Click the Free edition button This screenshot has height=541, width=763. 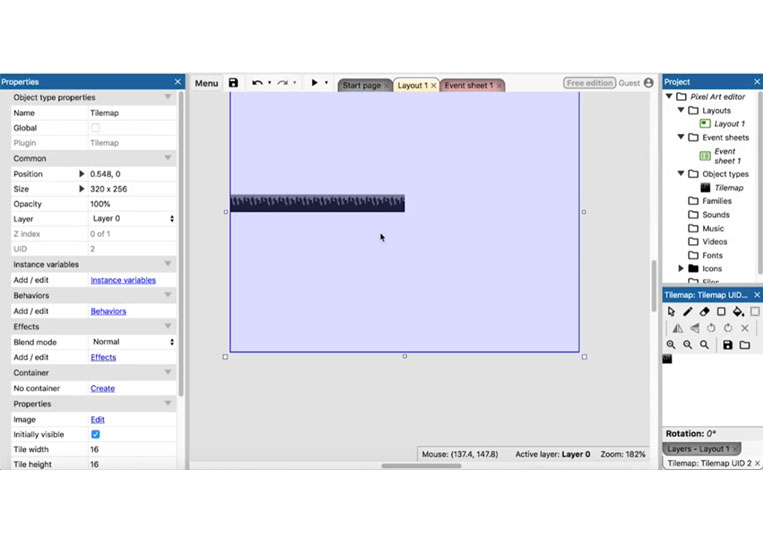[x=589, y=83]
